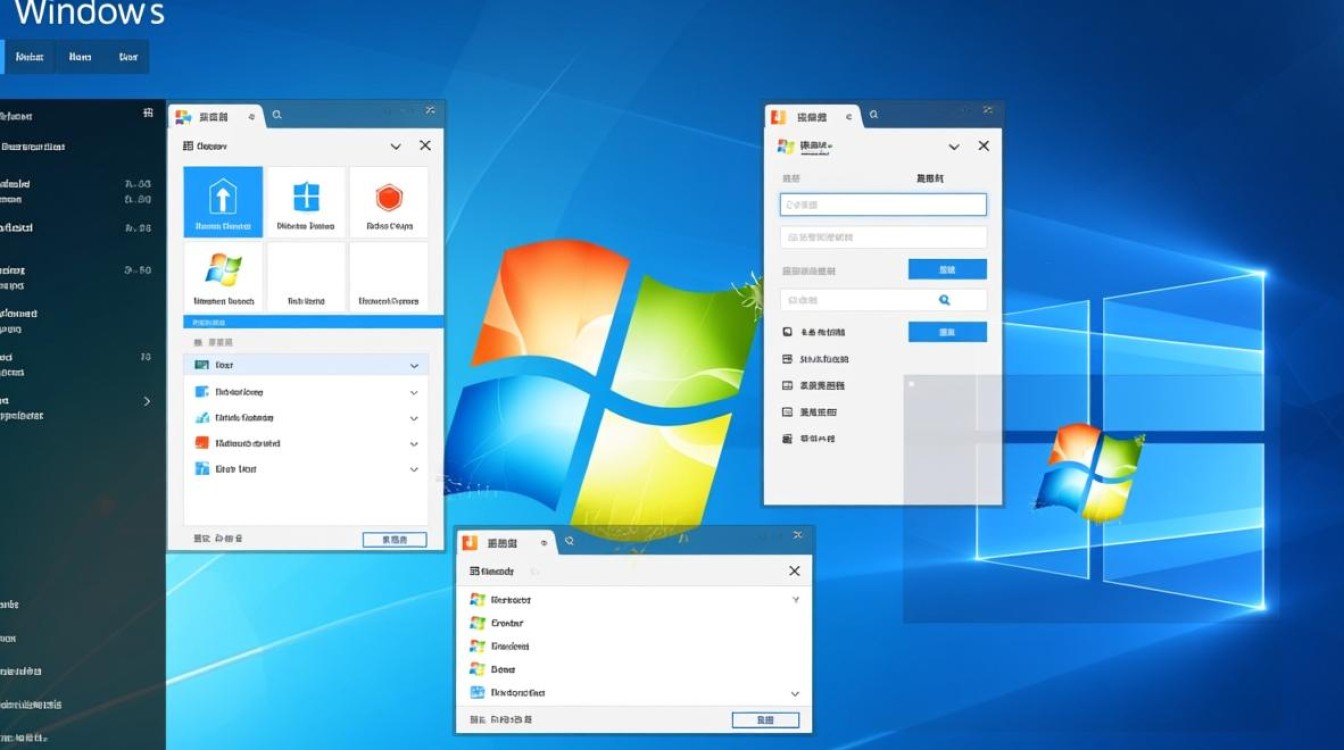Click the blue button beside the search field

pos(946,331)
